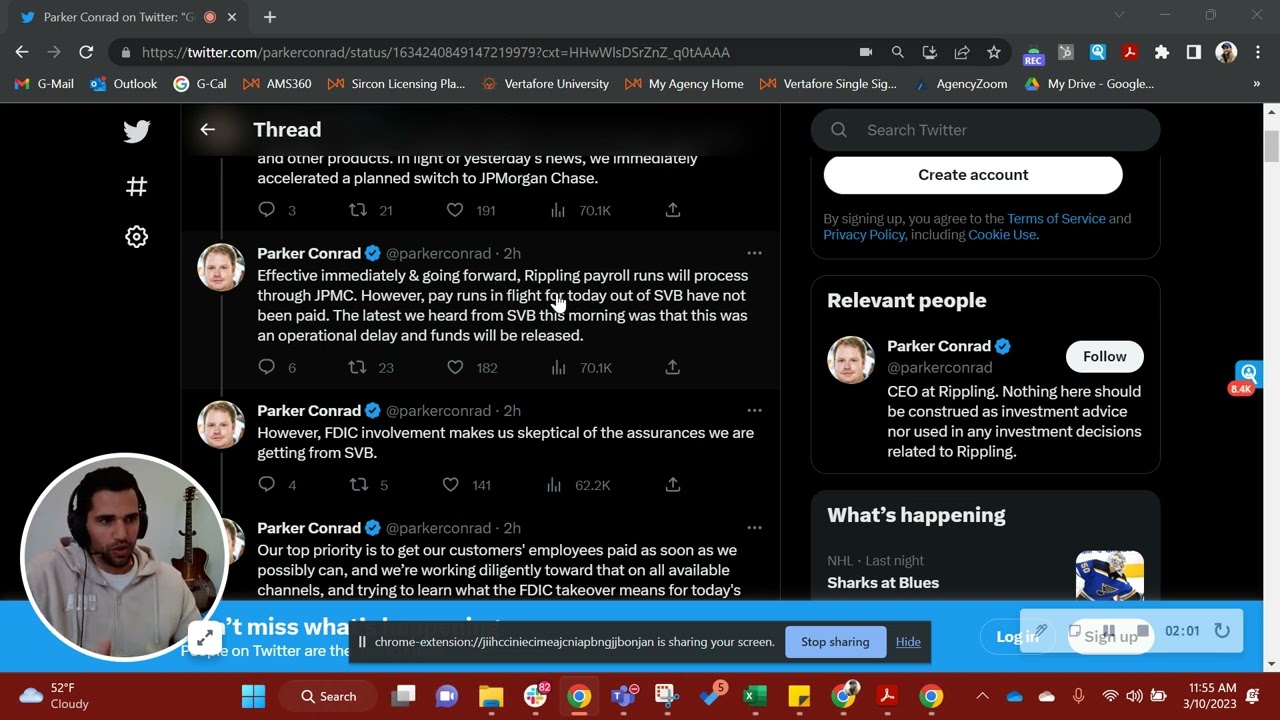
Task: Open the Explore hashtag icon
Action: pyautogui.click(x=137, y=186)
